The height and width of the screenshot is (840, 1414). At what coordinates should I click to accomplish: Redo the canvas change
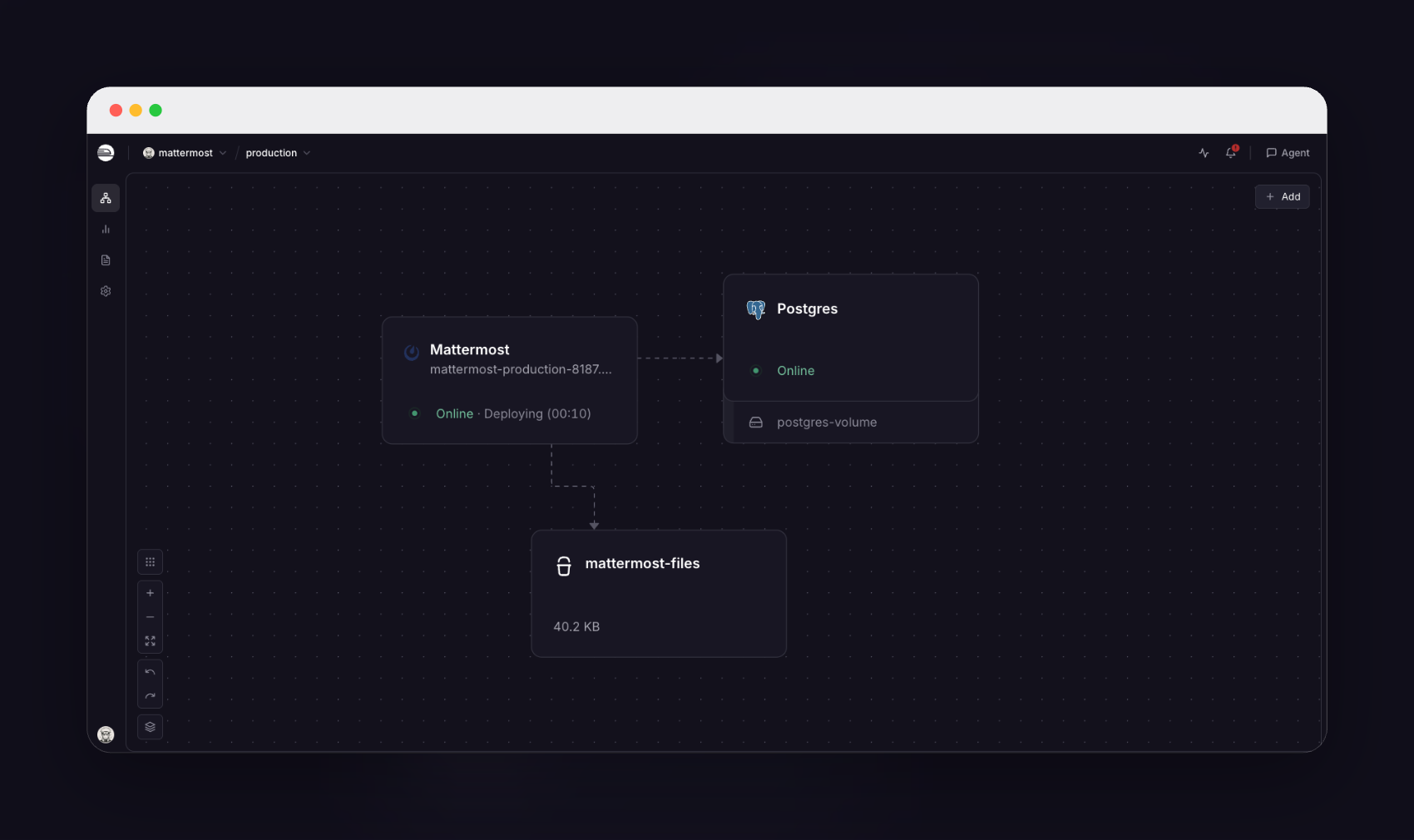150,696
